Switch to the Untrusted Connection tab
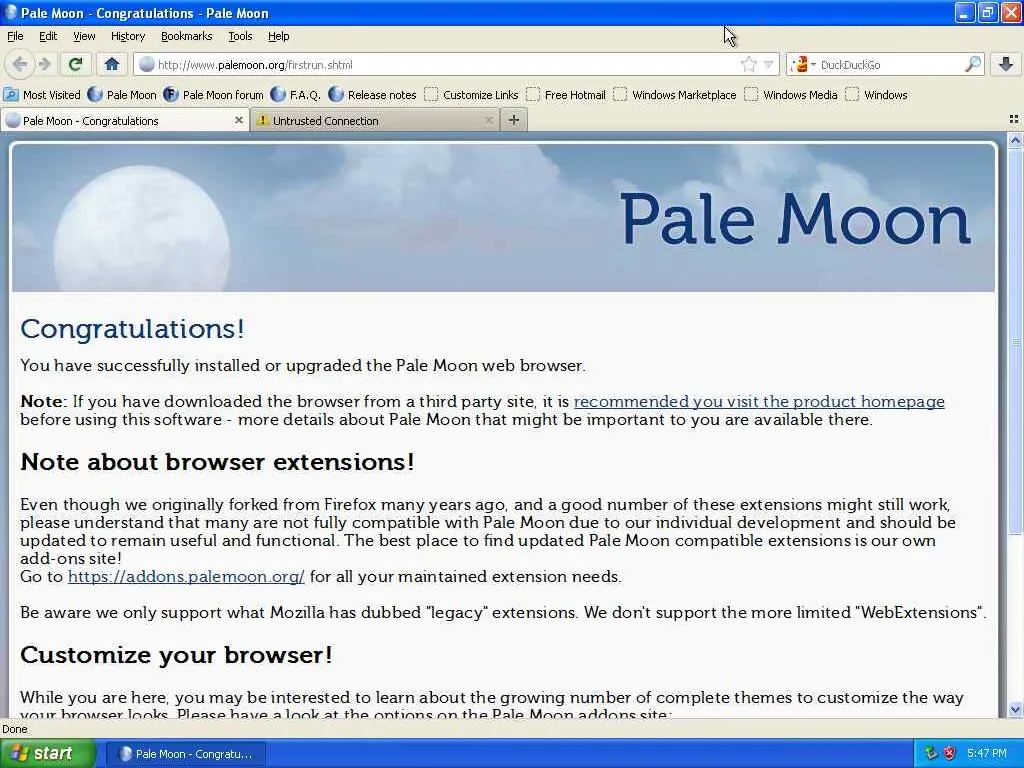 (x=374, y=120)
